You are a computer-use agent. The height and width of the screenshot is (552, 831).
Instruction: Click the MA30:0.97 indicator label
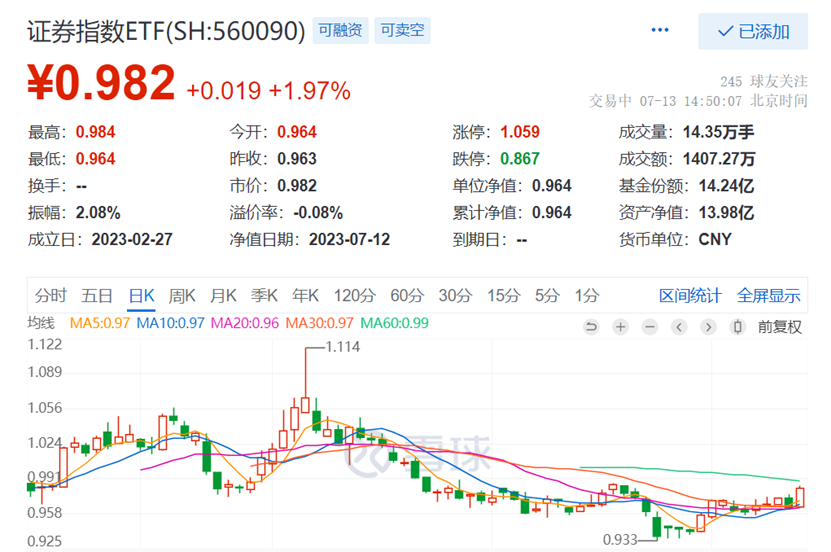319,323
